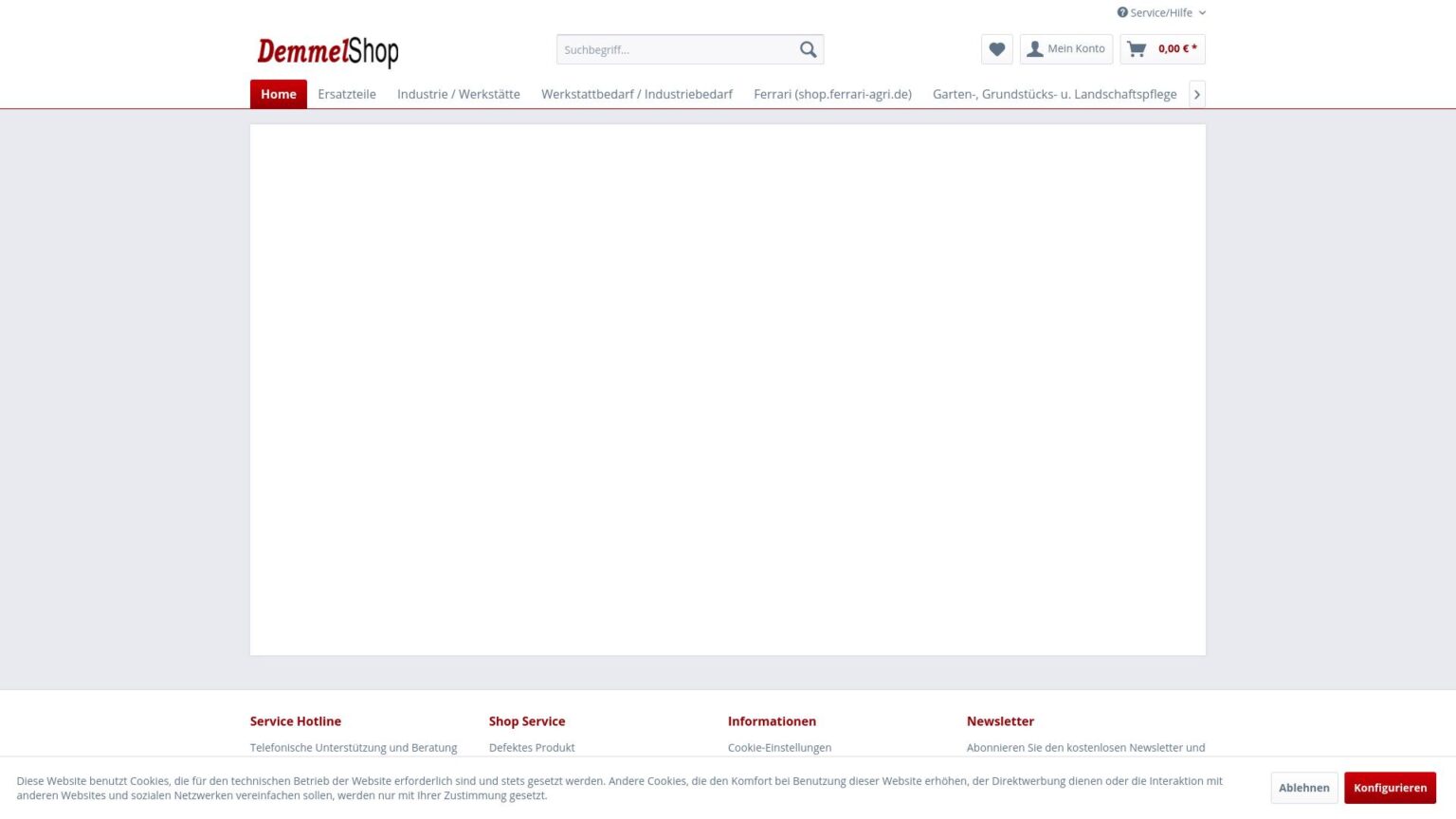1456x819 pixels.
Task: Open the Defektes Produkt link
Action: (532, 747)
